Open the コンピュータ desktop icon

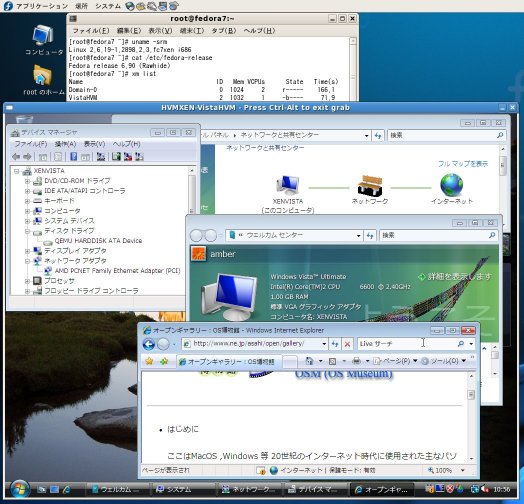[x=43, y=35]
